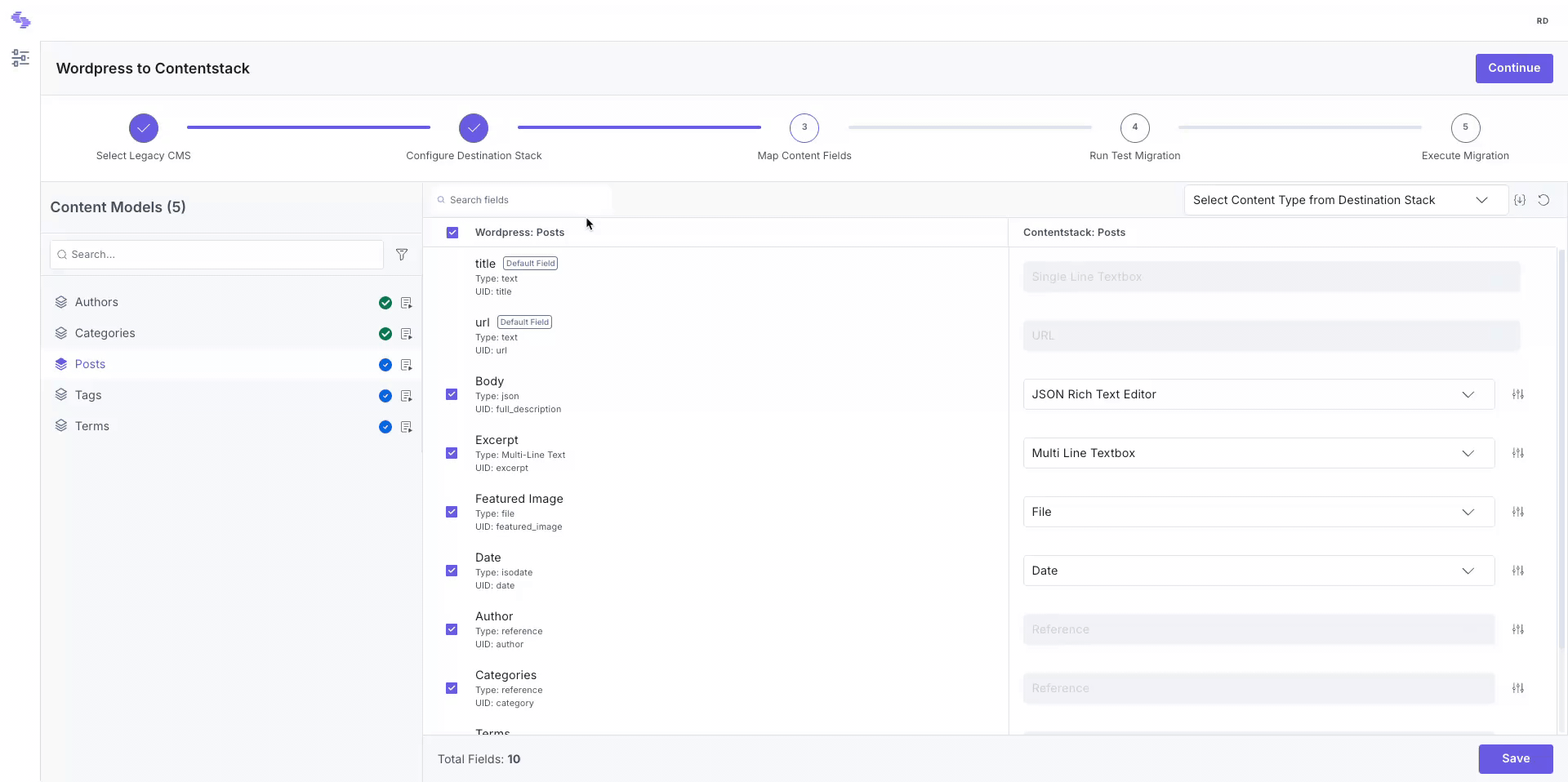Open the Multi Line Textbox dropdown
This screenshot has height=782, width=1568.
[1258, 453]
